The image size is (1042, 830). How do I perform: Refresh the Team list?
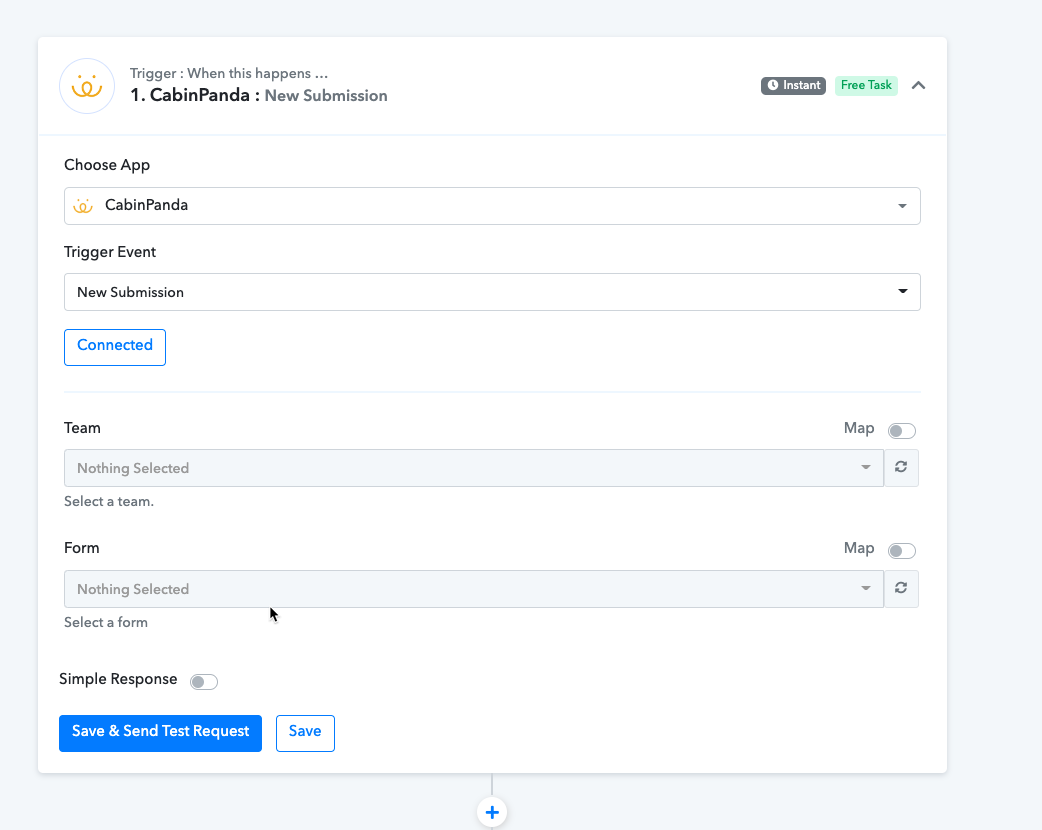click(x=901, y=468)
